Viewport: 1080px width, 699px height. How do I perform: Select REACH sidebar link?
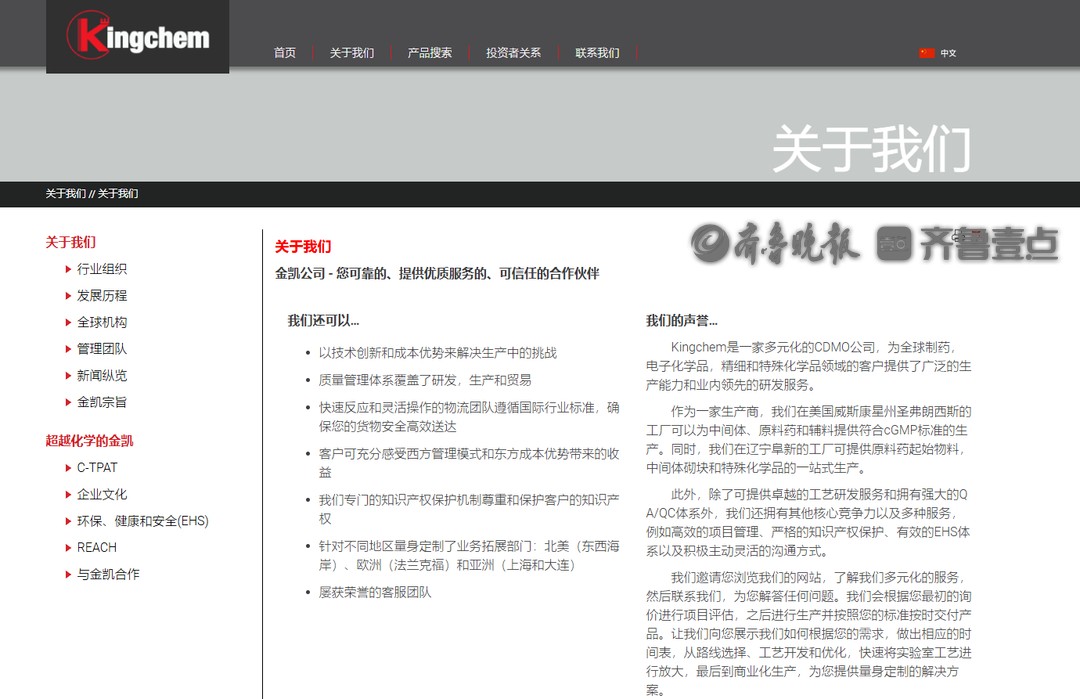[x=97, y=547]
